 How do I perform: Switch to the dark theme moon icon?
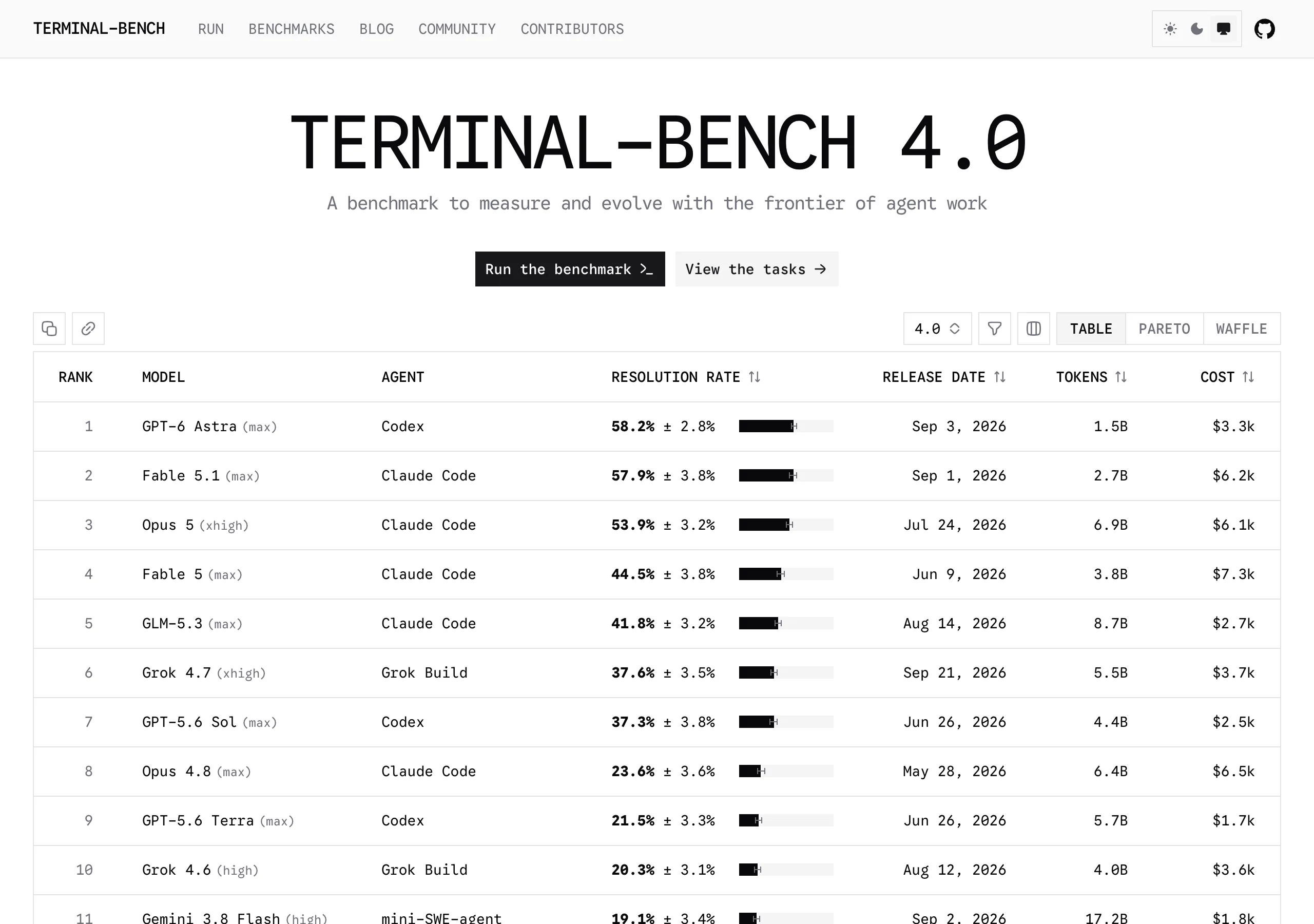click(x=1196, y=29)
